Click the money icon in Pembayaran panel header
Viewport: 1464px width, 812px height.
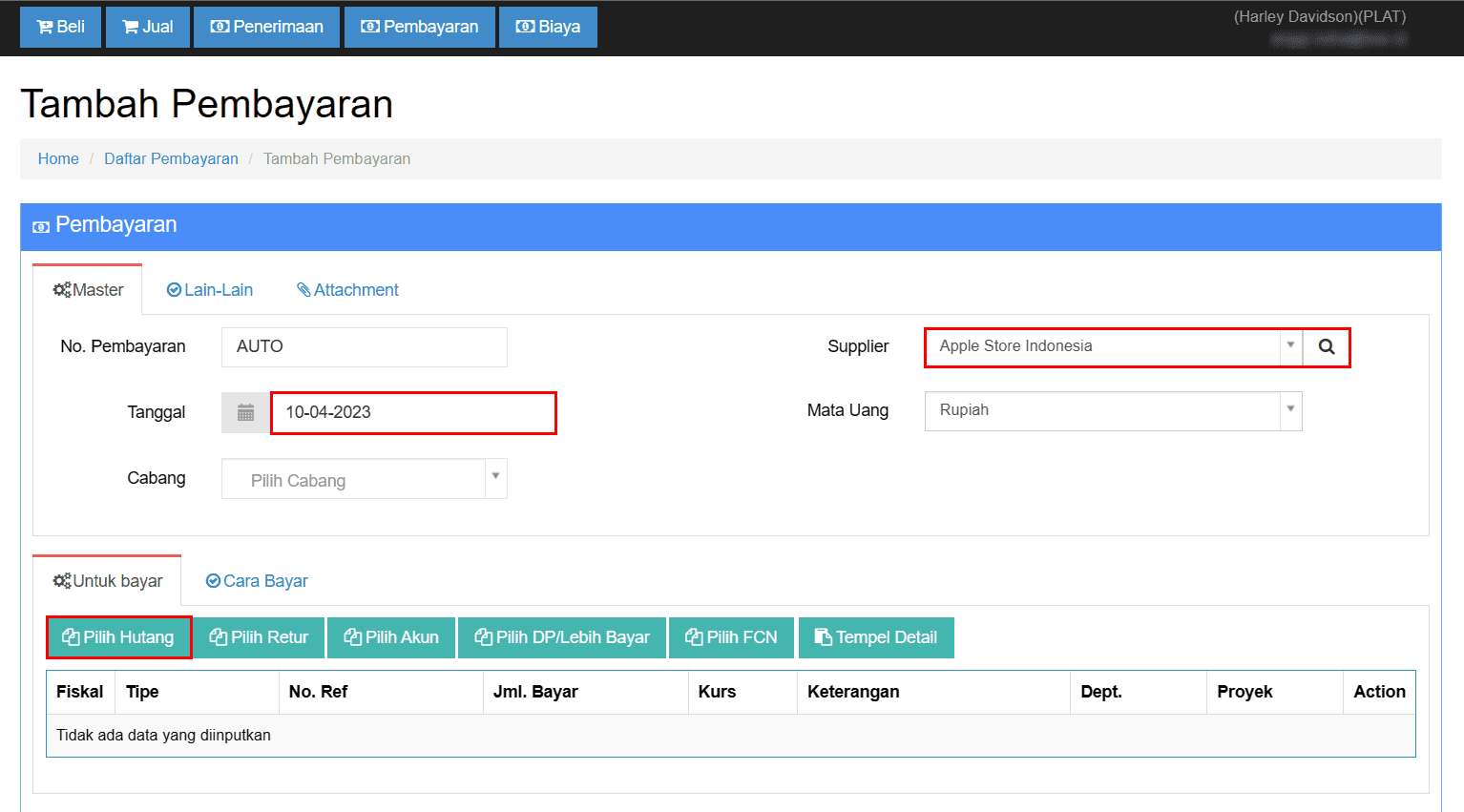(41, 227)
